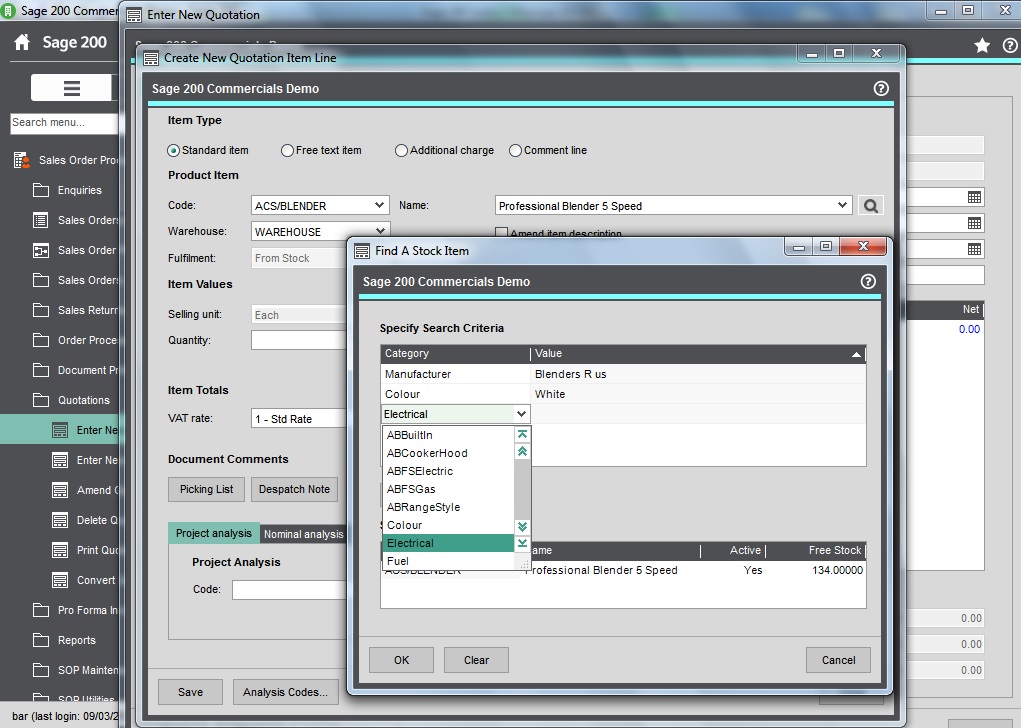Choose ABCookerHood from the category list
Viewport: 1021px width, 728px height.
[449, 453]
